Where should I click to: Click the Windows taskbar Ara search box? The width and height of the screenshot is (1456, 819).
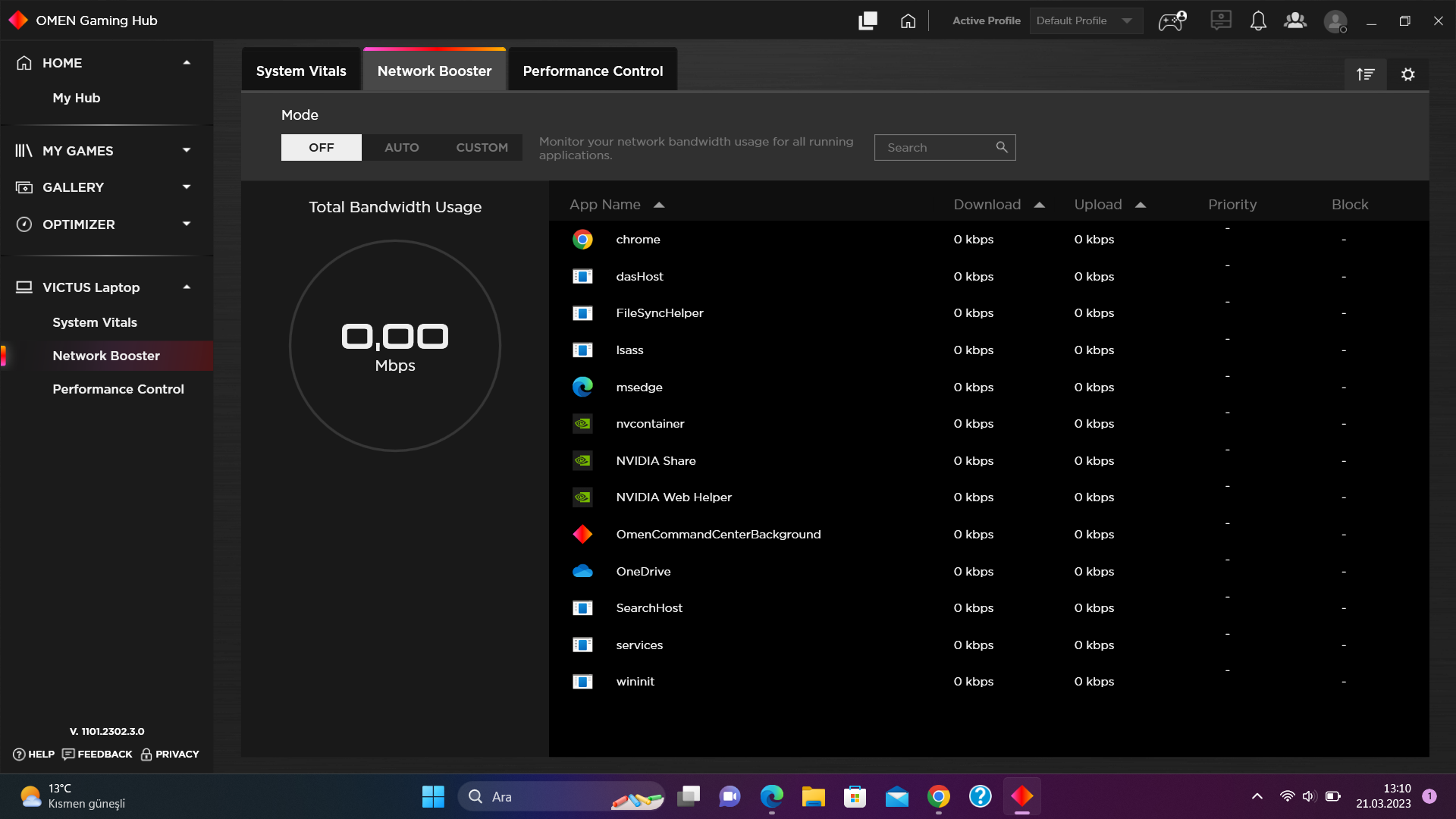point(561,796)
